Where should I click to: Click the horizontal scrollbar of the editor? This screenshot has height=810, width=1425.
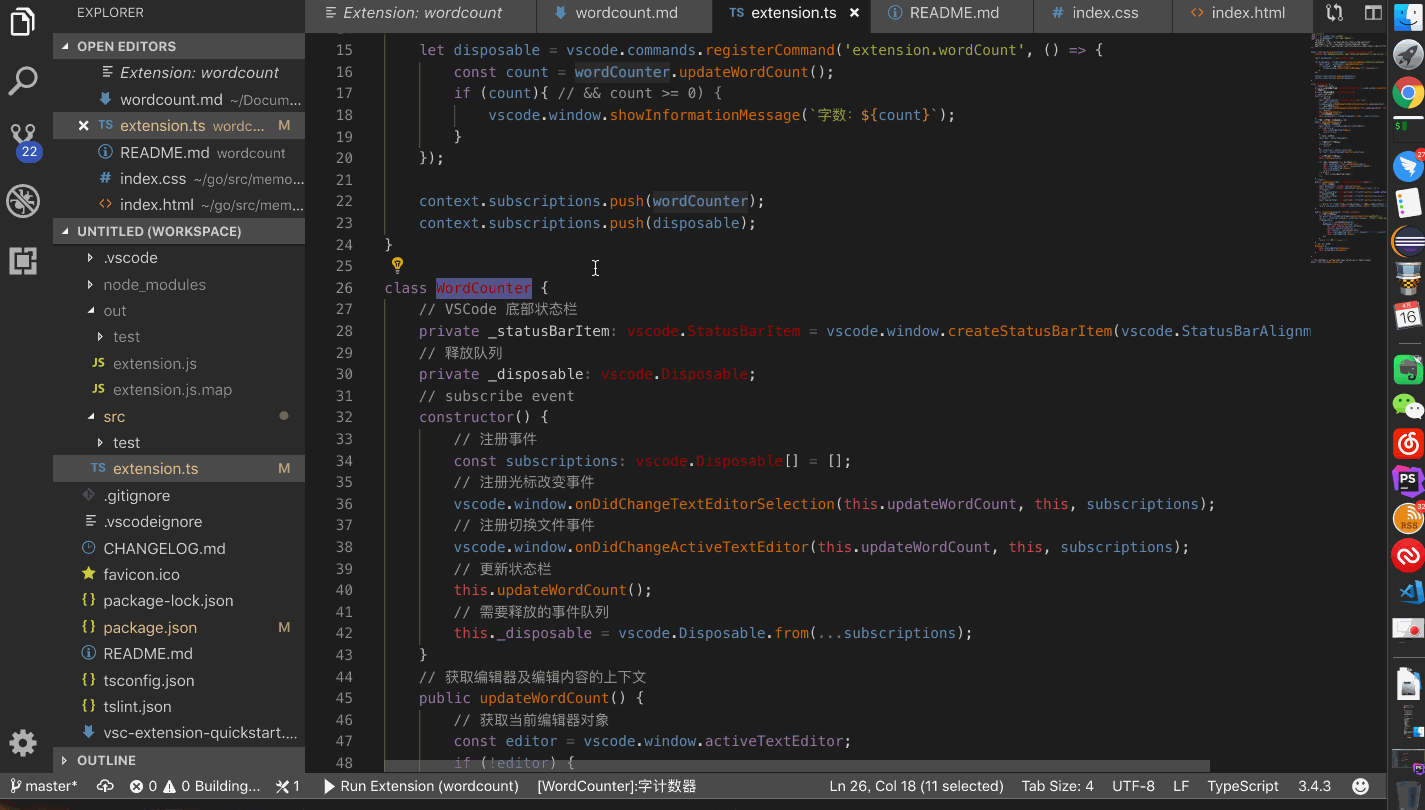tap(796, 765)
